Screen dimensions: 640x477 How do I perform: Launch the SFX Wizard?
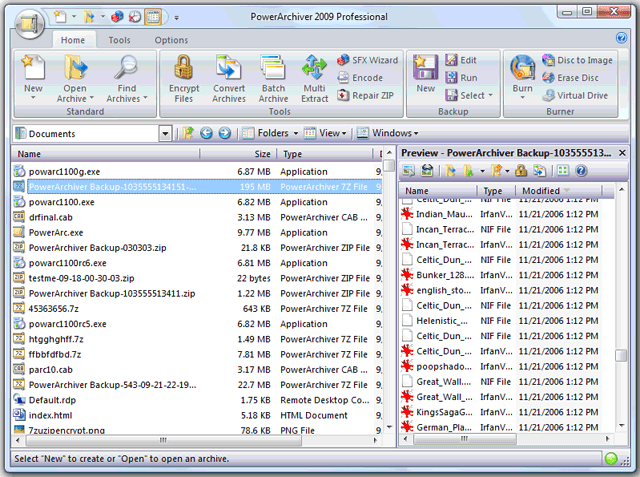click(367, 60)
